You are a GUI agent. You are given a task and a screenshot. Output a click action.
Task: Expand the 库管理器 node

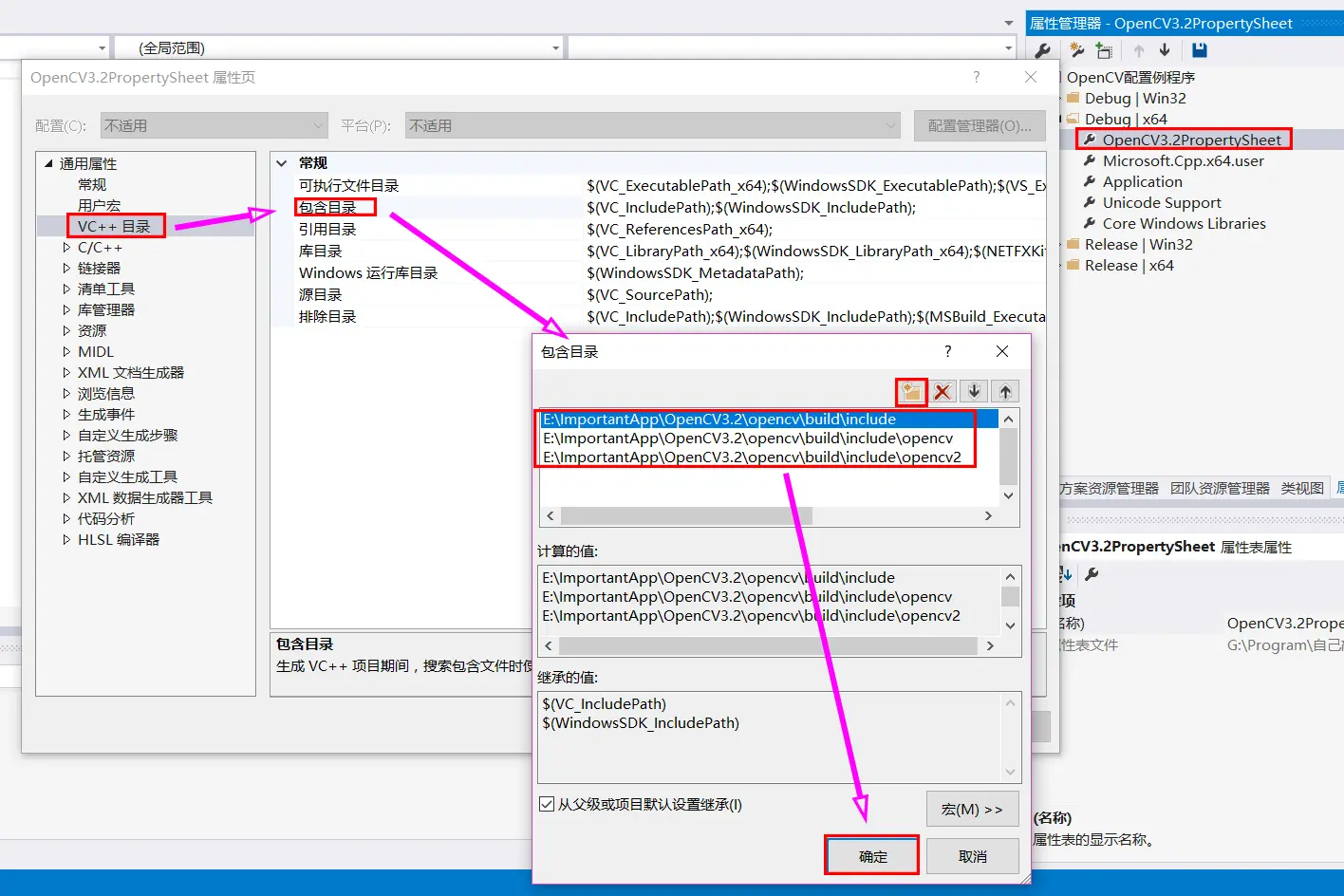66,309
